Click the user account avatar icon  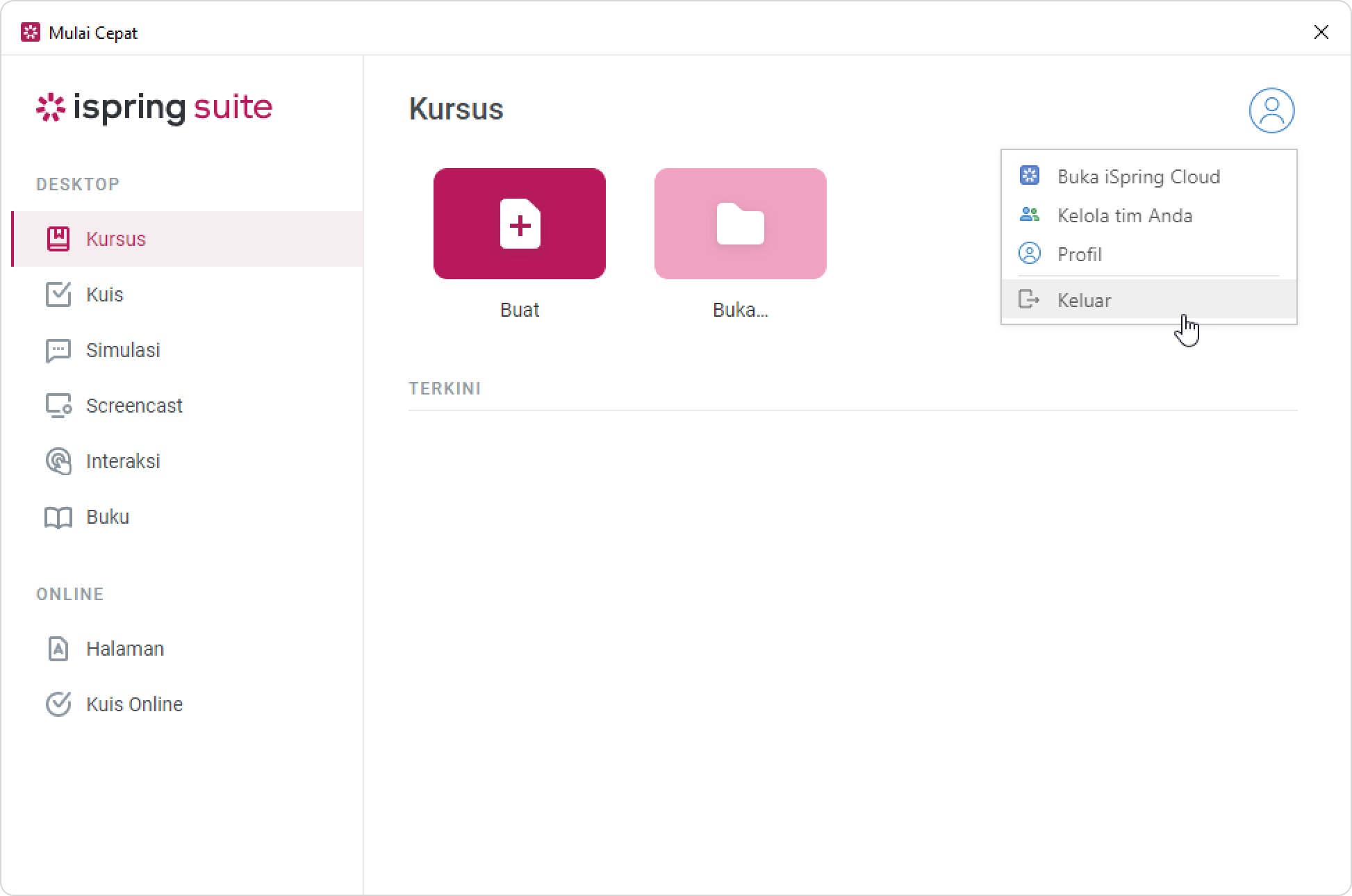(x=1271, y=110)
